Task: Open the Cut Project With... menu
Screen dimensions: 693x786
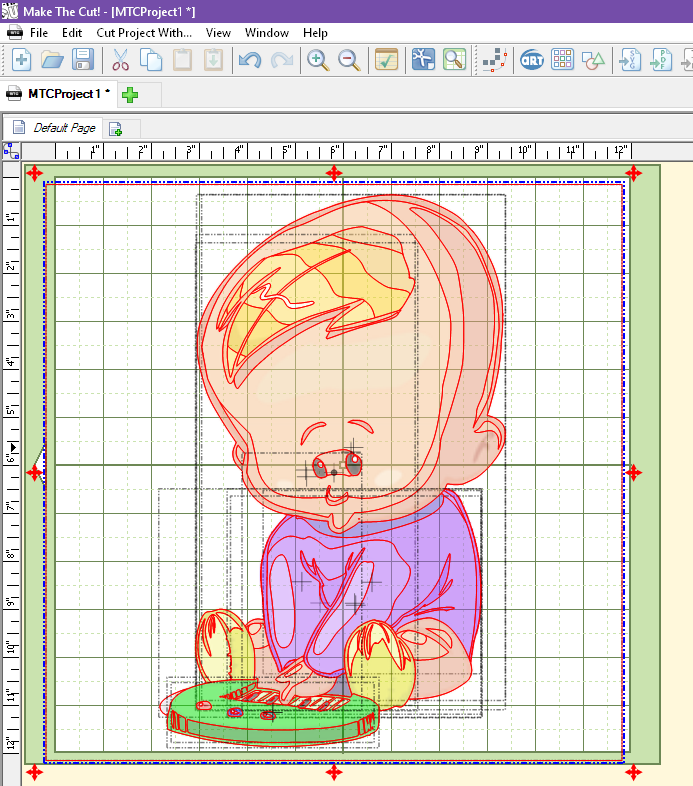Action: click(x=144, y=33)
